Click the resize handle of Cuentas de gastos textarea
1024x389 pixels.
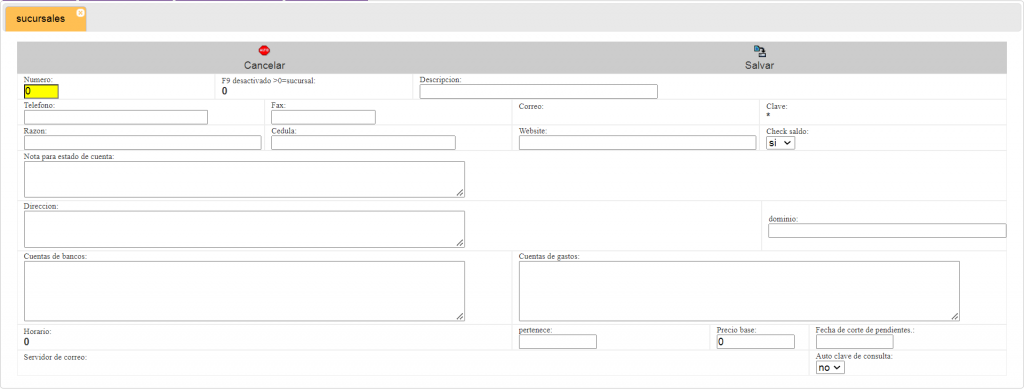pyautogui.click(x=955, y=317)
